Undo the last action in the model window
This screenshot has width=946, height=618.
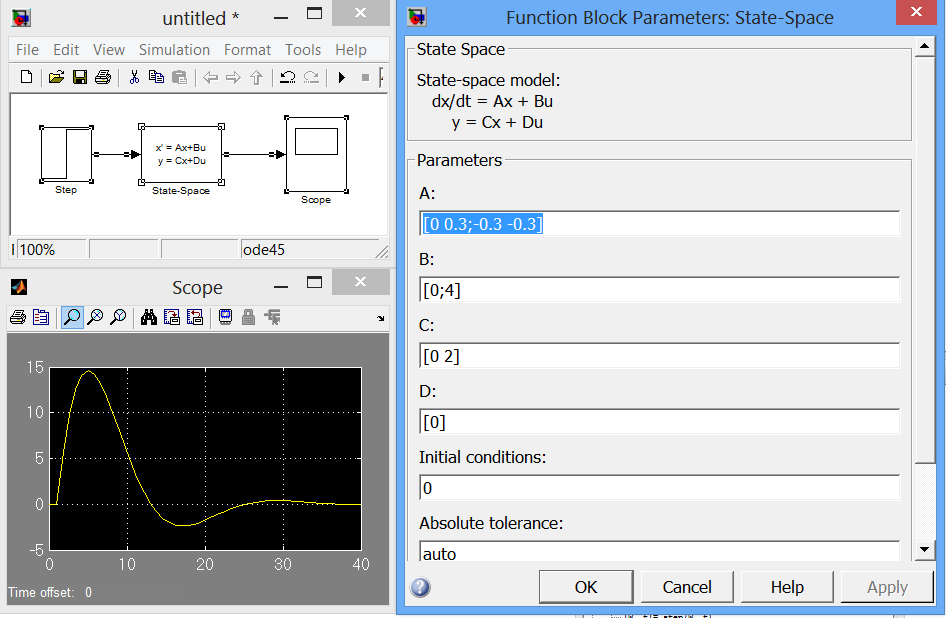pyautogui.click(x=288, y=77)
